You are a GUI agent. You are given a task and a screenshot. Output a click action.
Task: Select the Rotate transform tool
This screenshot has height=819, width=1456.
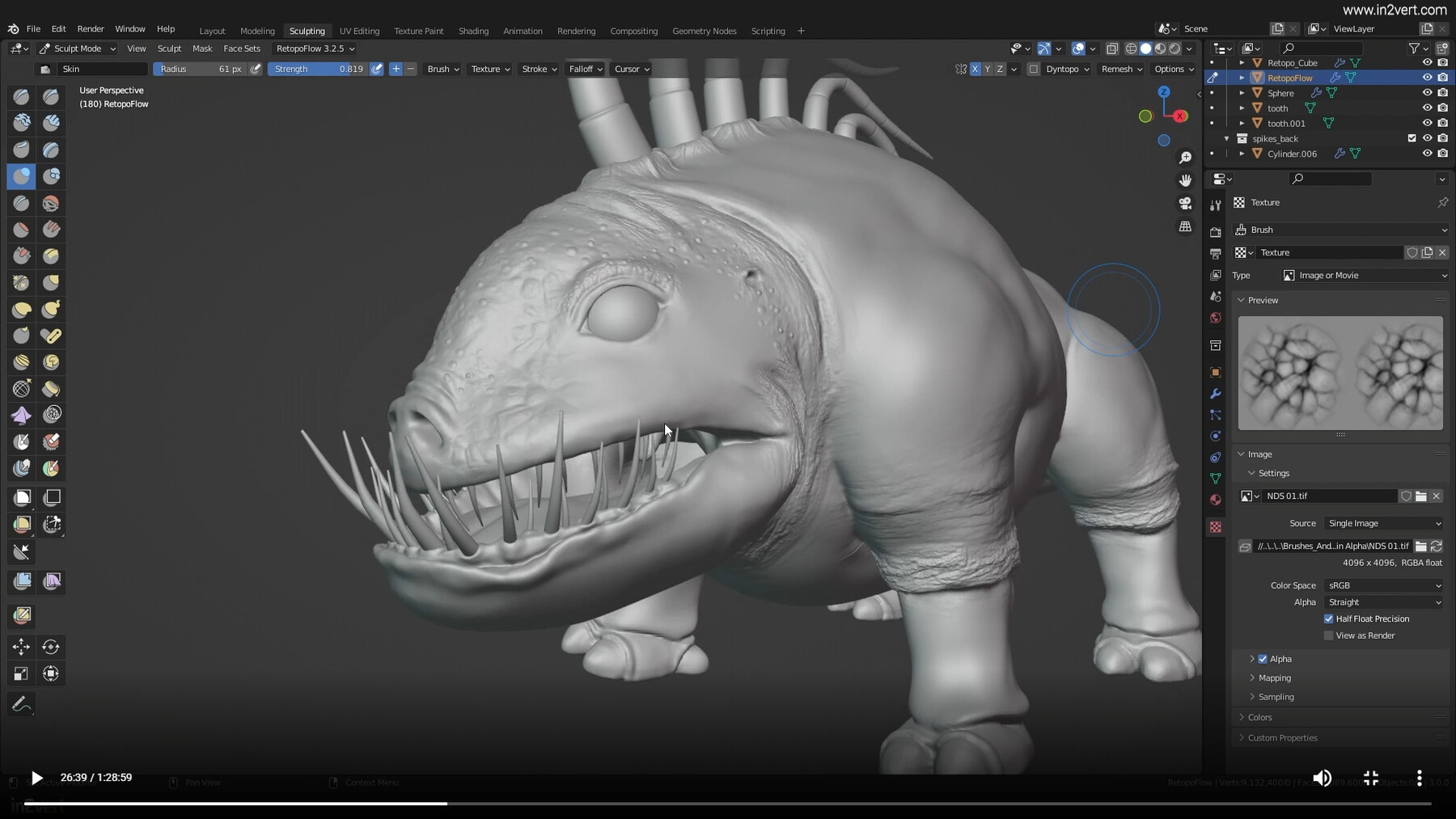pyautogui.click(x=51, y=647)
